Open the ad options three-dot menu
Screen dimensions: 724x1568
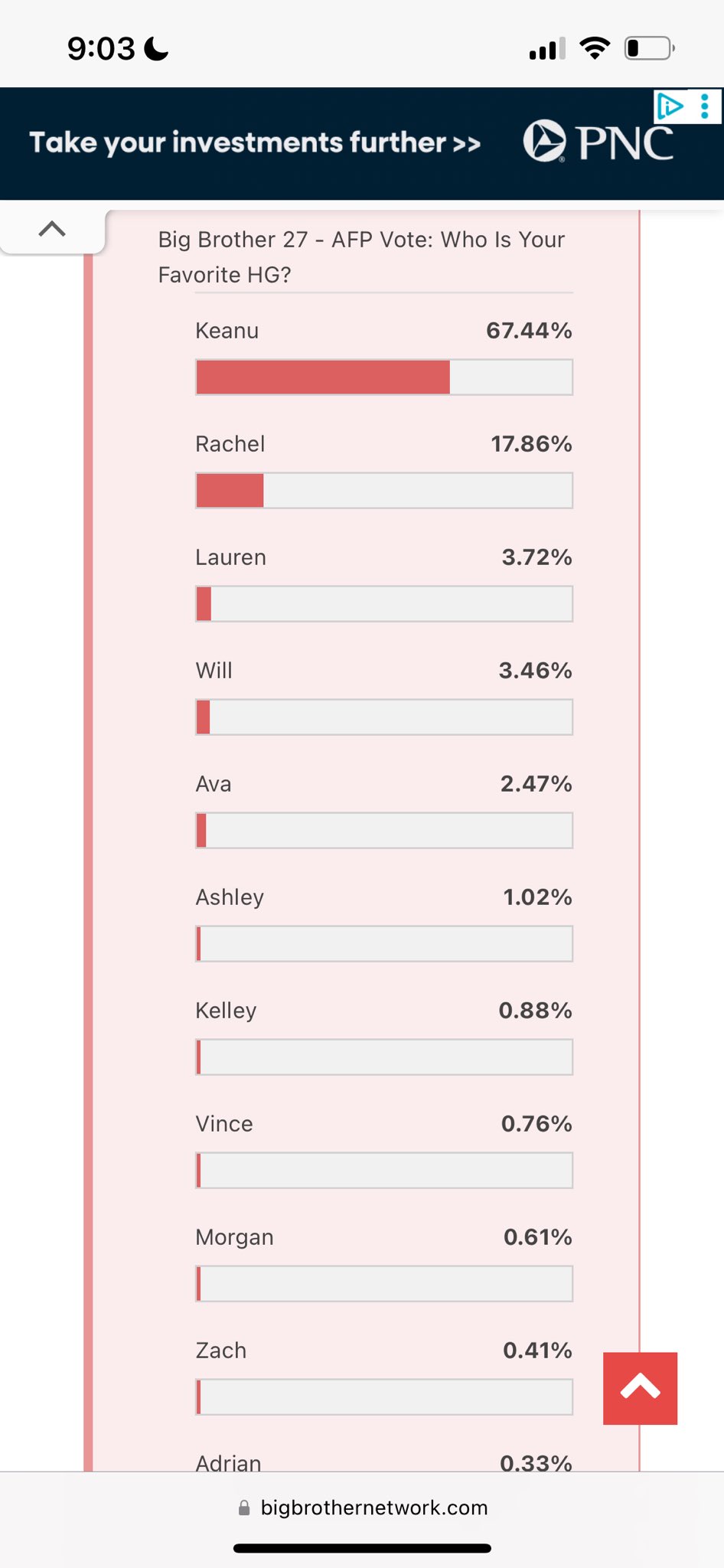705,106
